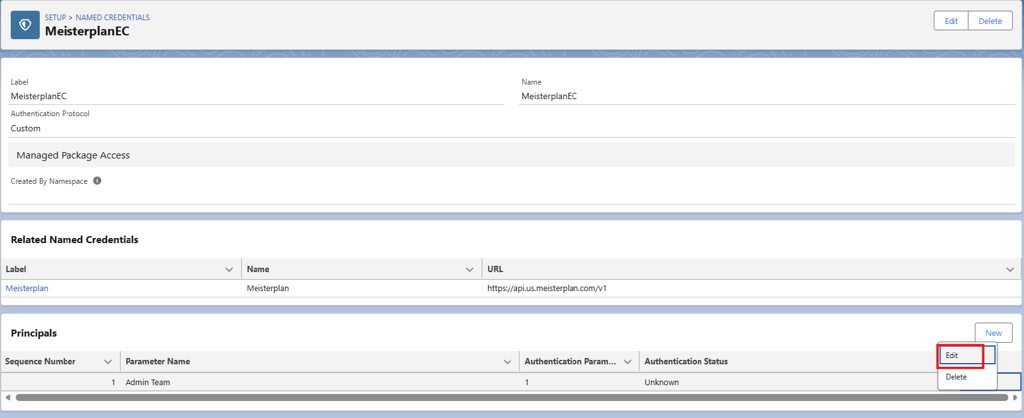This screenshot has height=418, width=1024.
Task: Go to the NAMED CREDENTIALS breadcrumb
Action: click(113, 18)
